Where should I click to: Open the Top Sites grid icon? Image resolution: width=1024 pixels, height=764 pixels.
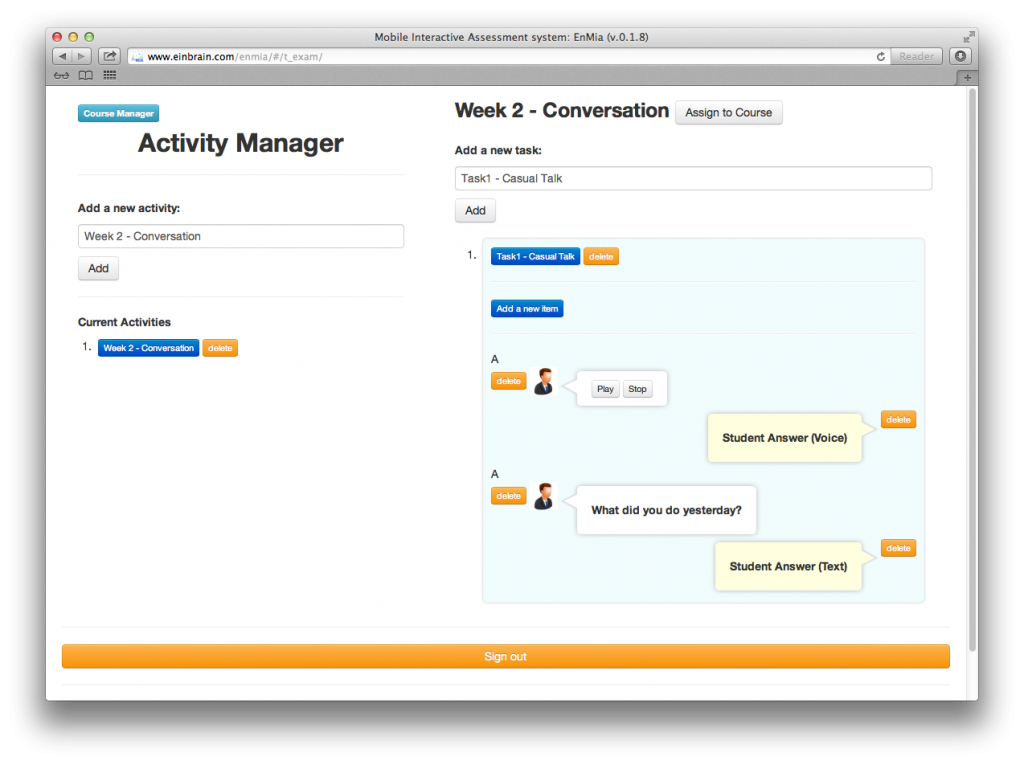tap(110, 75)
